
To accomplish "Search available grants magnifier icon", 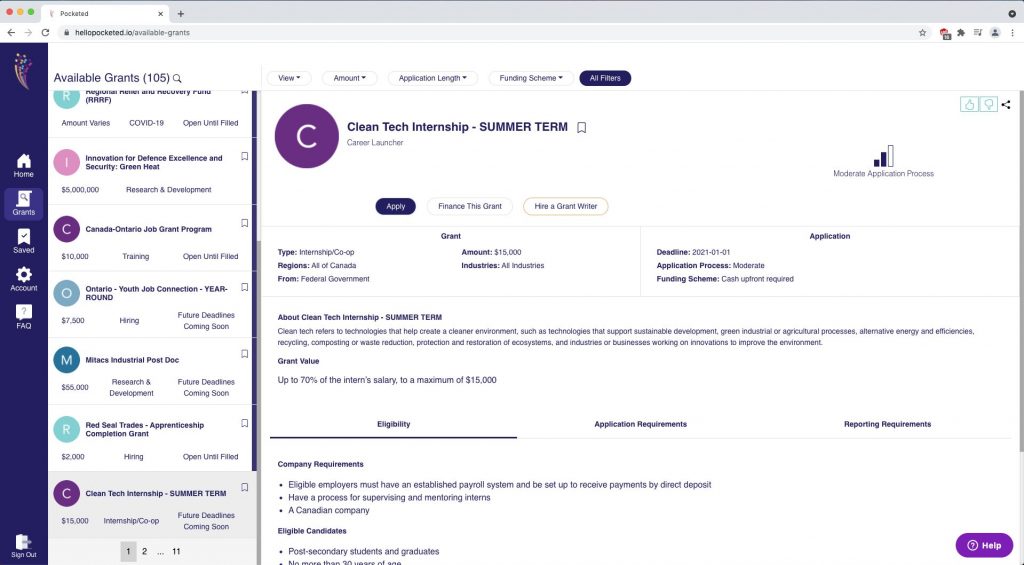I will (177, 78).
